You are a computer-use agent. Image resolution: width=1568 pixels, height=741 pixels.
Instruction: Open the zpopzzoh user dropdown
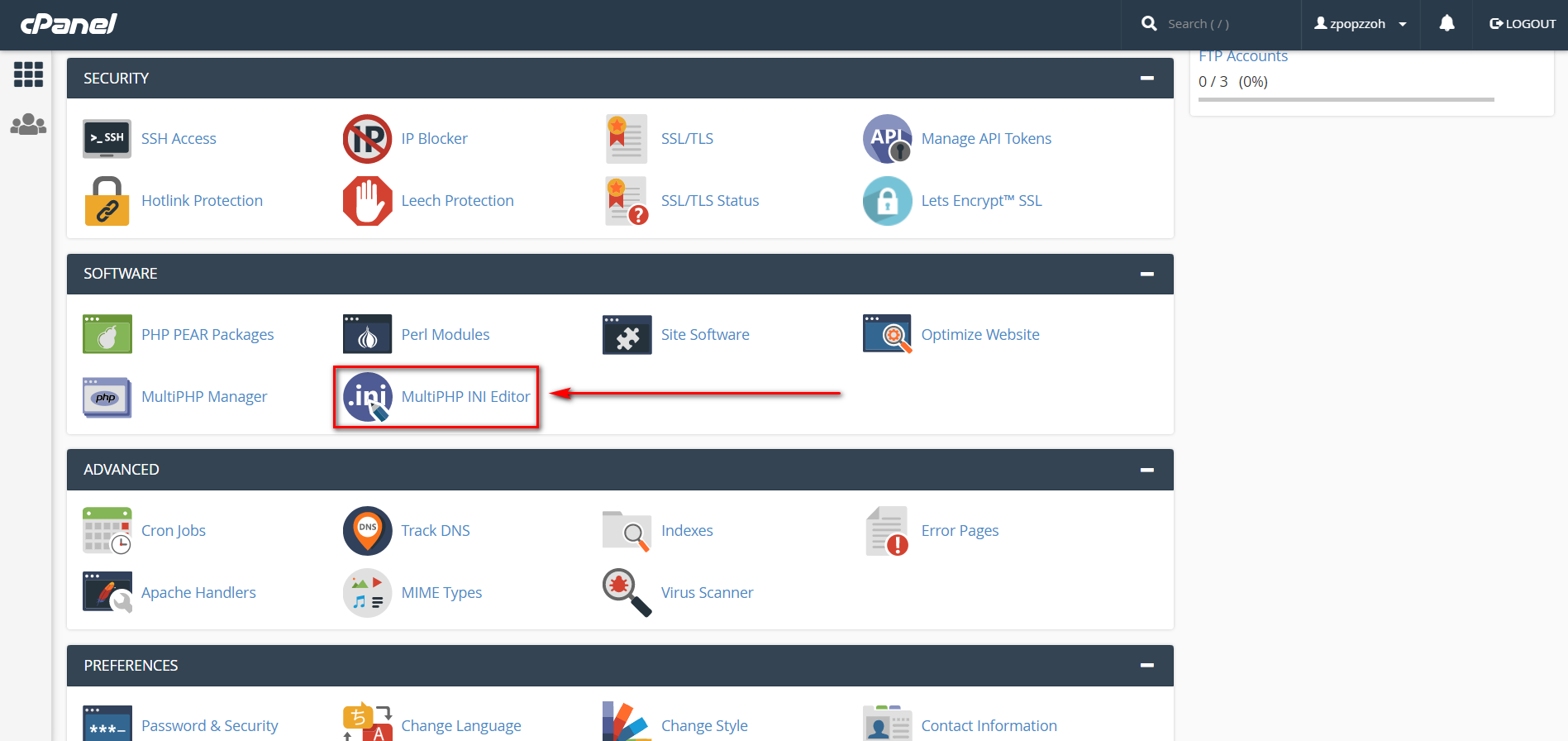[x=1361, y=24]
